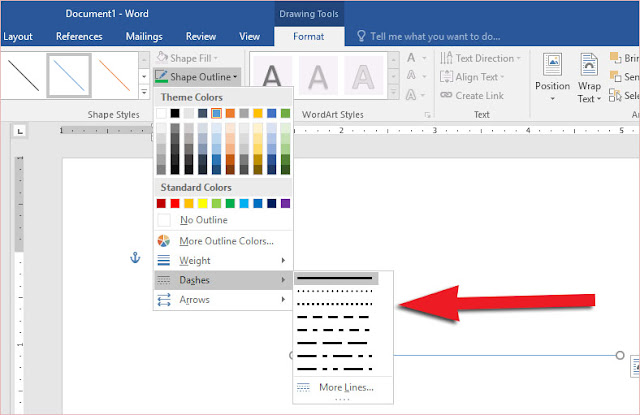Viewport: 640px width, 415px height.
Task: Click the Arrows menu icon
Action: (164, 300)
